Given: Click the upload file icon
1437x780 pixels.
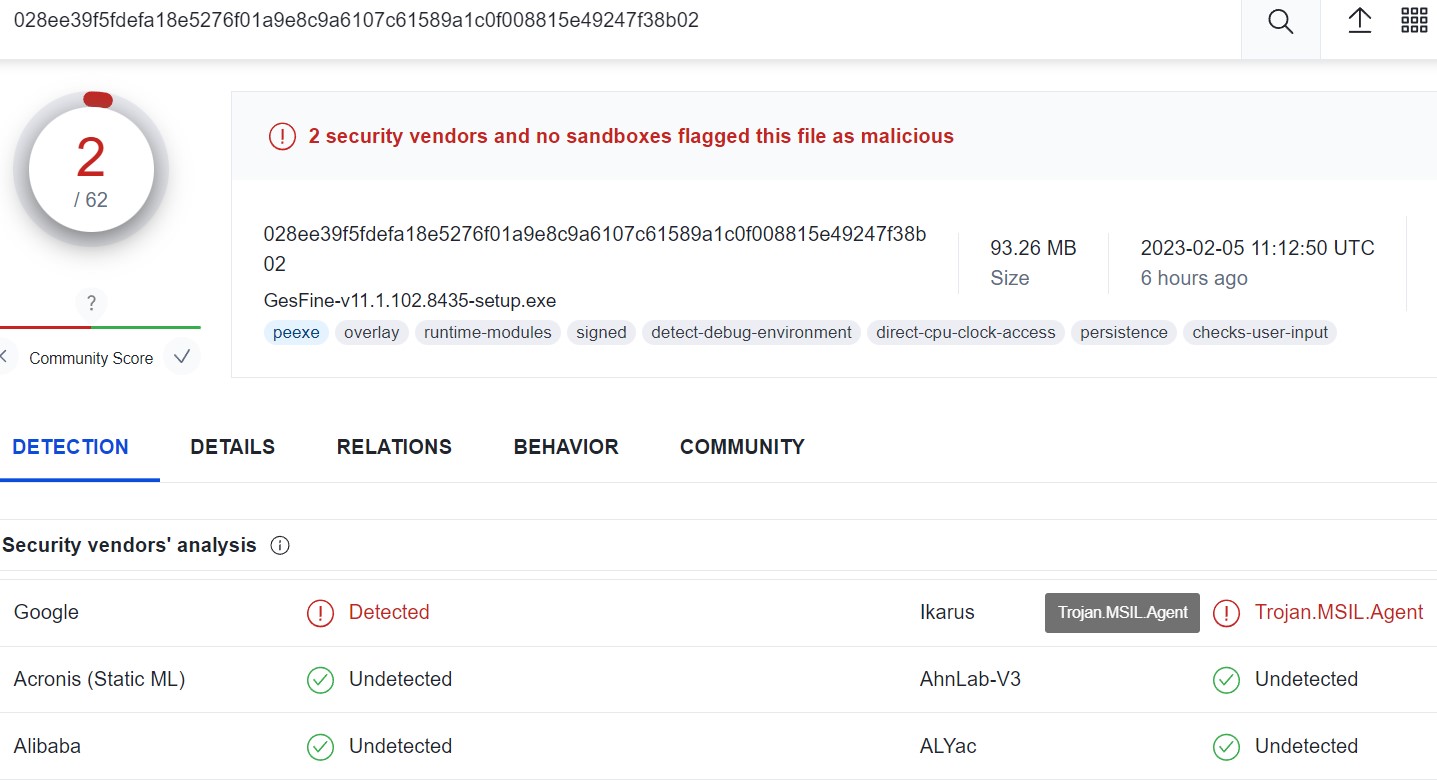Looking at the screenshot, I should pyautogui.click(x=1359, y=21).
